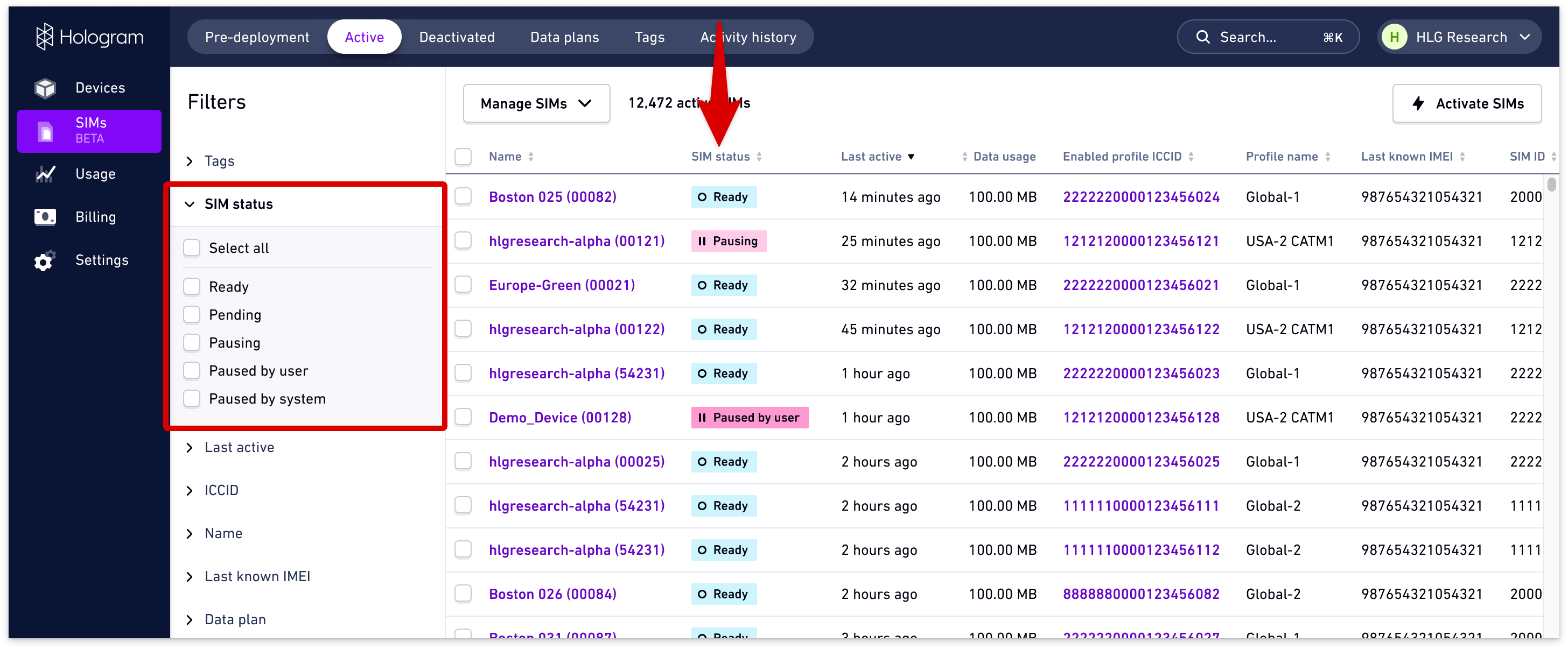Click the Usage chart icon

coord(45,174)
